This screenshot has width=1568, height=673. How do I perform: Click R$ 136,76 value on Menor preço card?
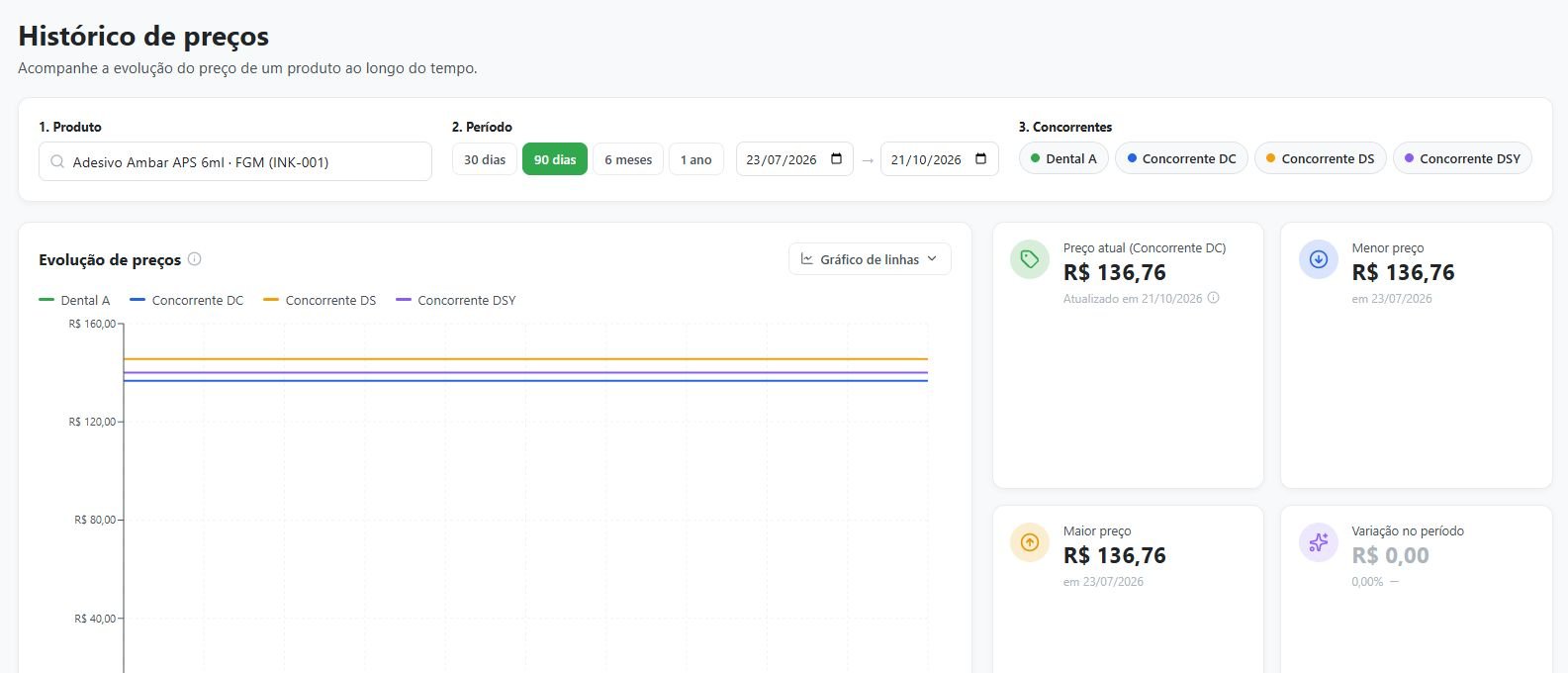point(1403,272)
